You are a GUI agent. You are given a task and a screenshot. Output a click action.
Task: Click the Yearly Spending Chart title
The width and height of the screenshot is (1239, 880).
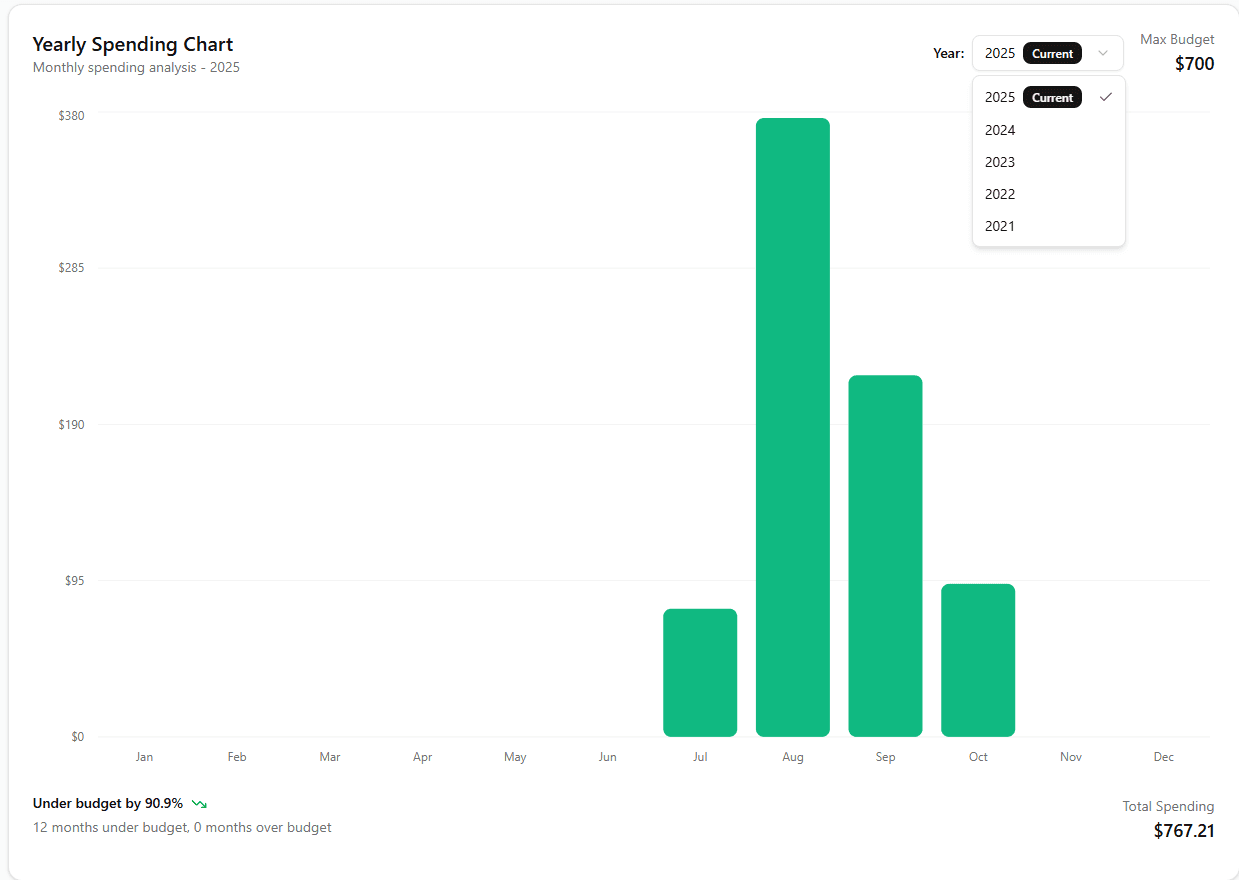133,44
